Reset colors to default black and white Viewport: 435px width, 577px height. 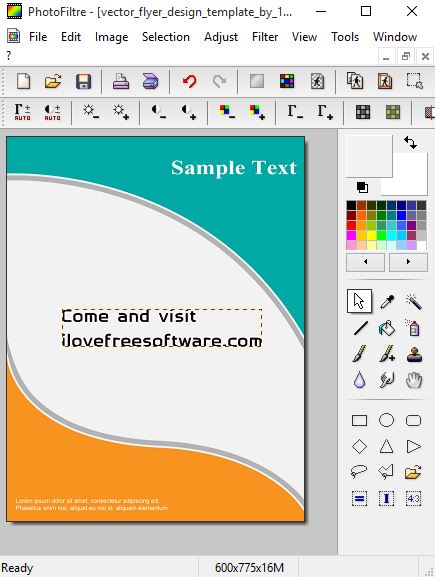pyautogui.click(x=362, y=187)
